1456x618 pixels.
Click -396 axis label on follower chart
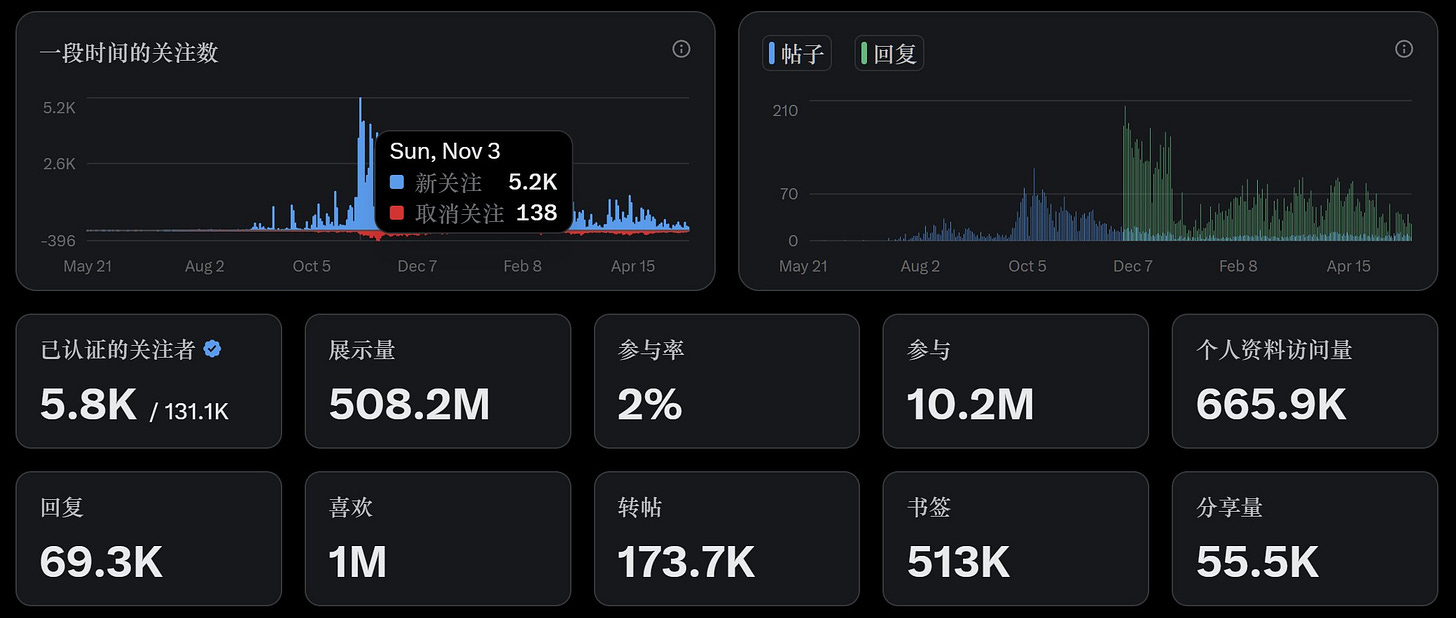coord(59,240)
